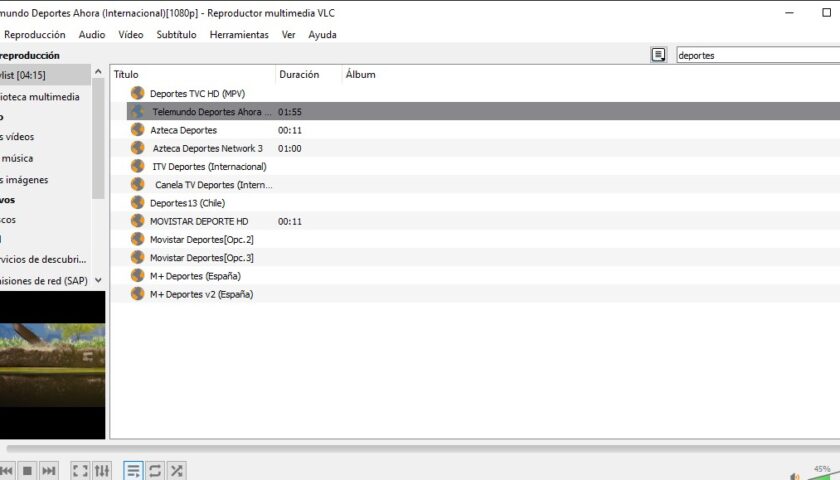
Task: Click stream icon beside M+ Deportes v2
Action: pos(138,294)
